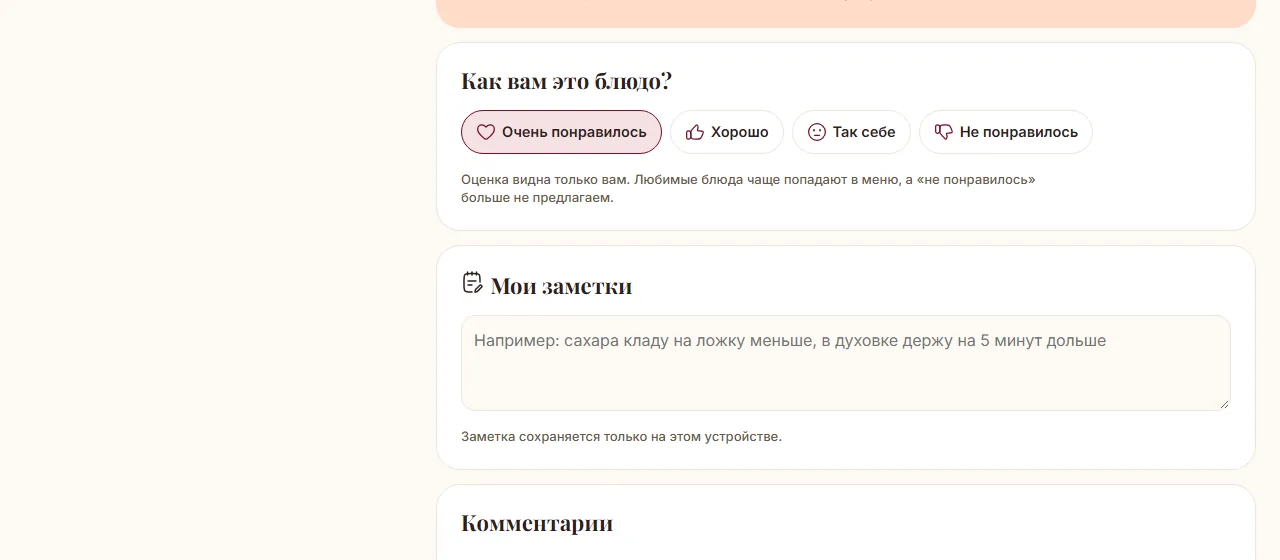Viewport: 1280px width, 560px height.
Task: Click the "Оценка видна только вам" hint text
Action: tap(748, 189)
